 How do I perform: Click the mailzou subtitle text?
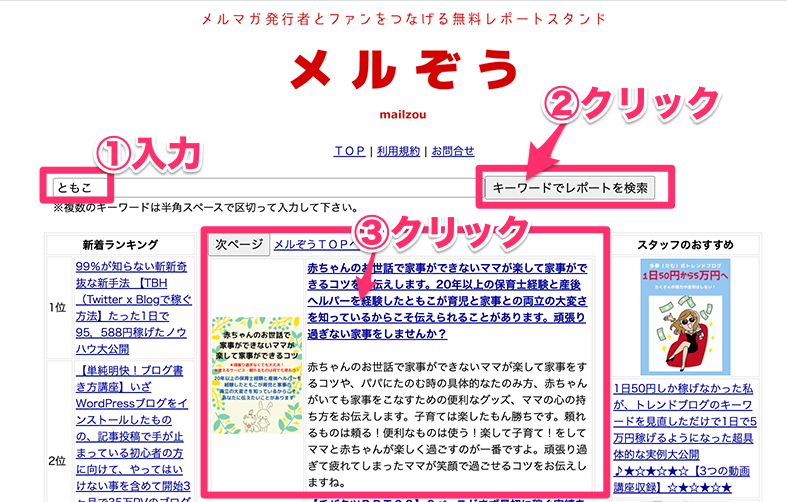pyautogui.click(x=403, y=114)
